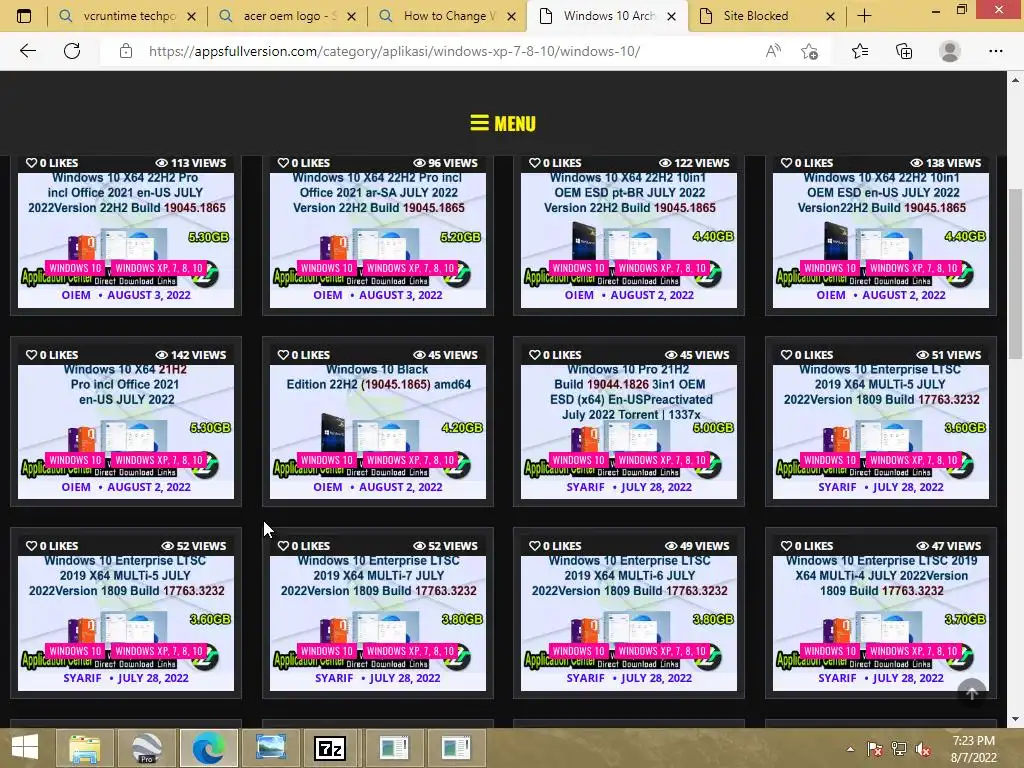Click the muted volume tray icon
Viewport: 1024px width, 768px height.
pyautogui.click(x=923, y=749)
